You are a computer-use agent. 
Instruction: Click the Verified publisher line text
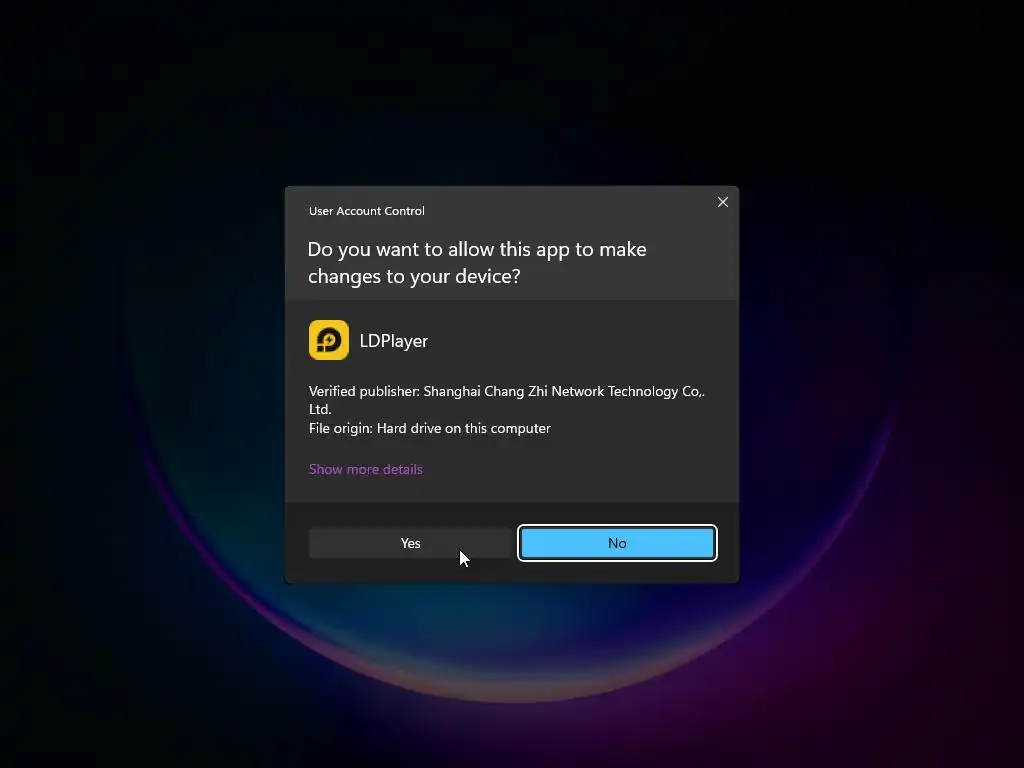click(x=507, y=400)
